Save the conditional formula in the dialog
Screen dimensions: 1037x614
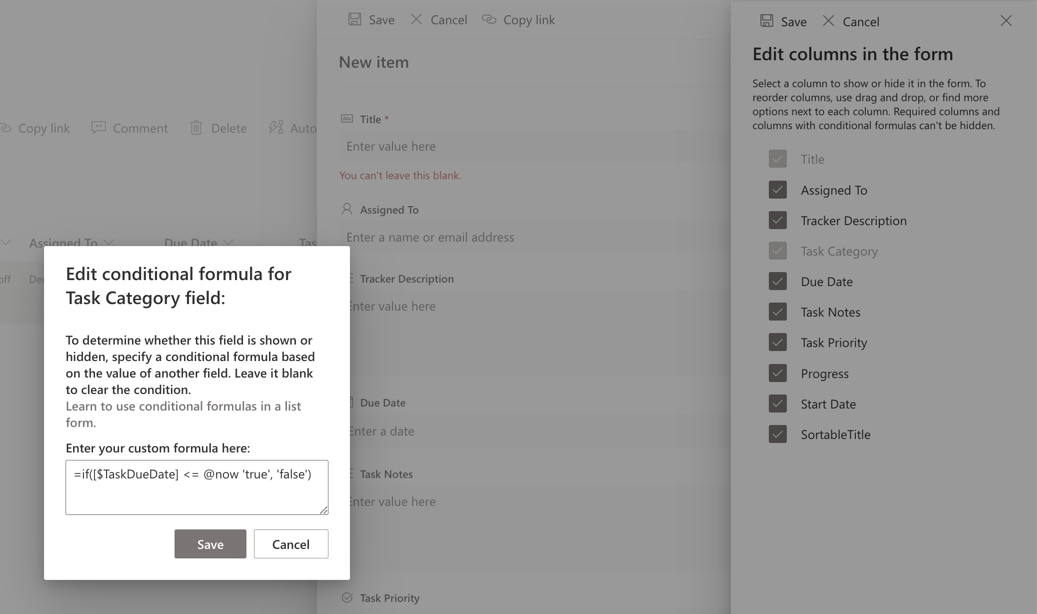click(210, 544)
